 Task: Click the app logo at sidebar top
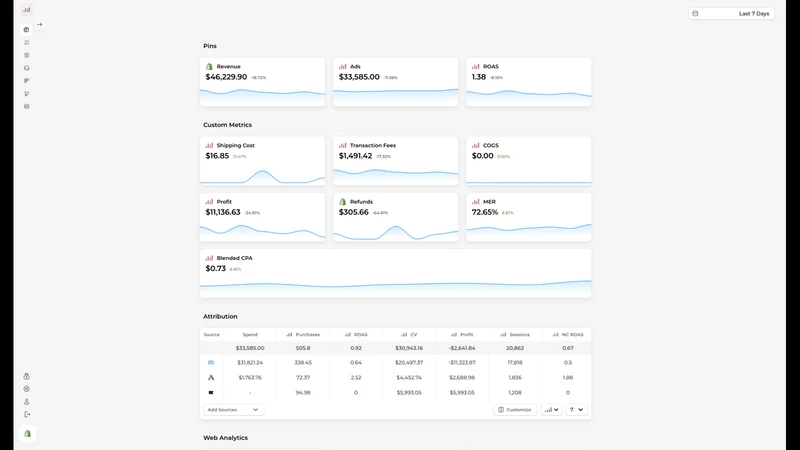[27, 10]
